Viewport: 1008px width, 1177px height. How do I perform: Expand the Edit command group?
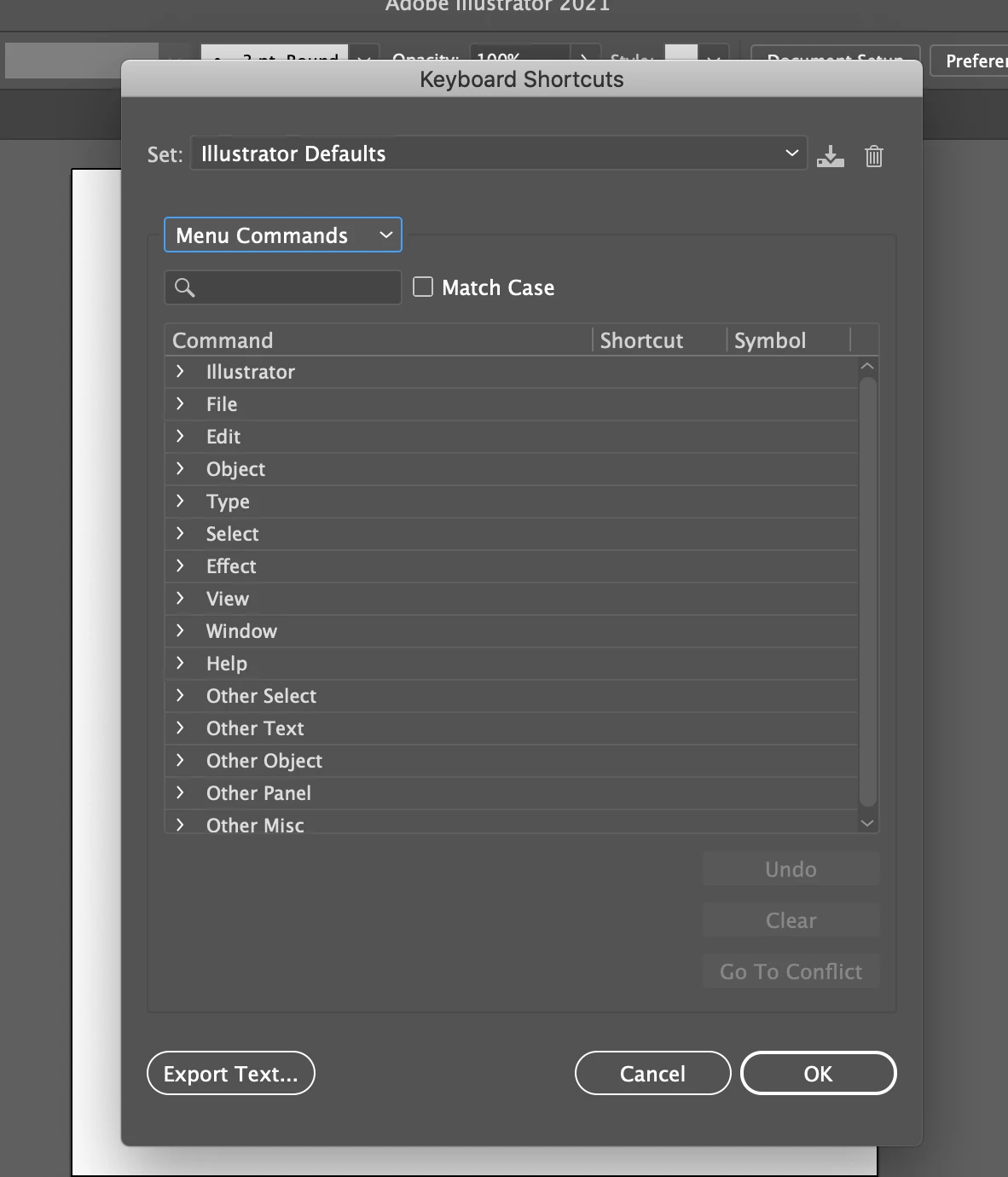pos(180,436)
